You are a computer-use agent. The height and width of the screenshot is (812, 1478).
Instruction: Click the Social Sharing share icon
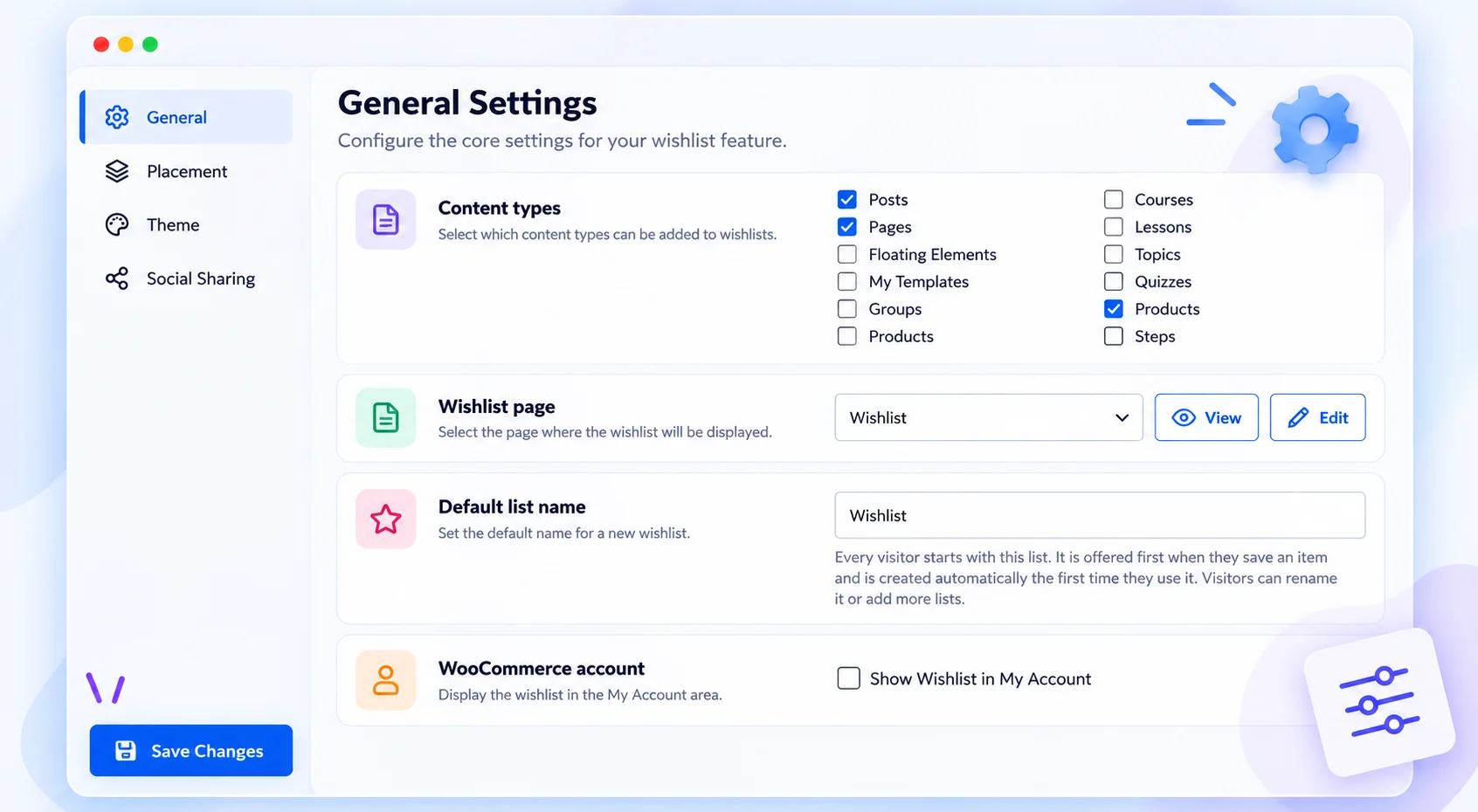[x=117, y=279]
